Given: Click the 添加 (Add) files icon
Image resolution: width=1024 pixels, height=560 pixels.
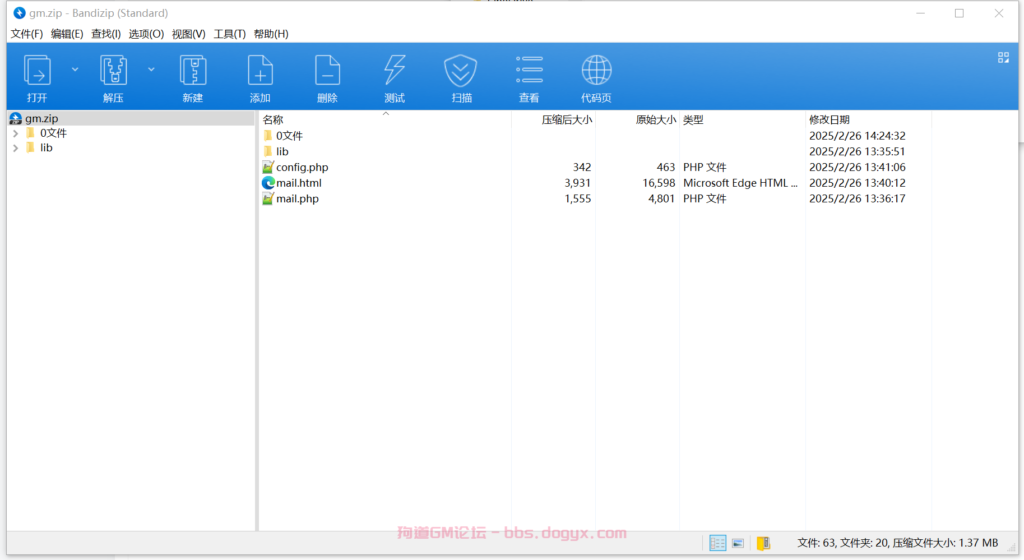Looking at the screenshot, I should pyautogui.click(x=260, y=71).
